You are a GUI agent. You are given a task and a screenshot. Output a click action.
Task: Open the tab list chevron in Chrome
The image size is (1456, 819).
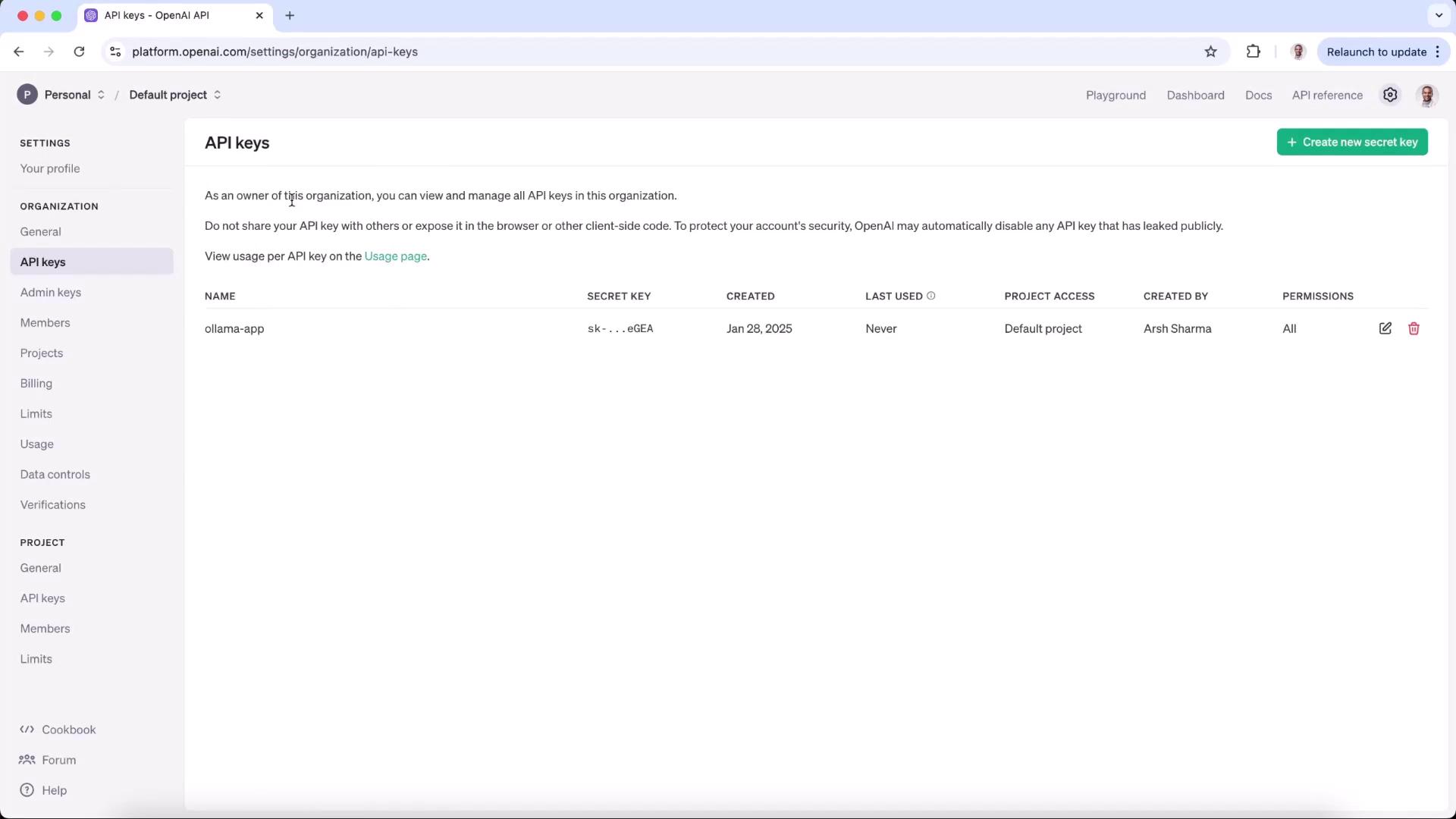coord(1439,15)
